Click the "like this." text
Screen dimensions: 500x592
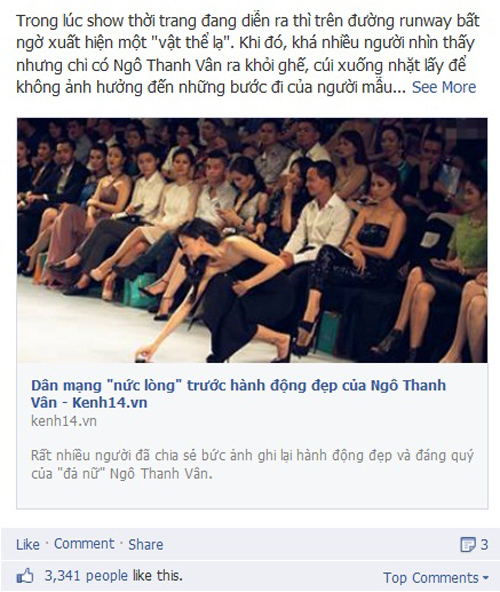(158, 576)
